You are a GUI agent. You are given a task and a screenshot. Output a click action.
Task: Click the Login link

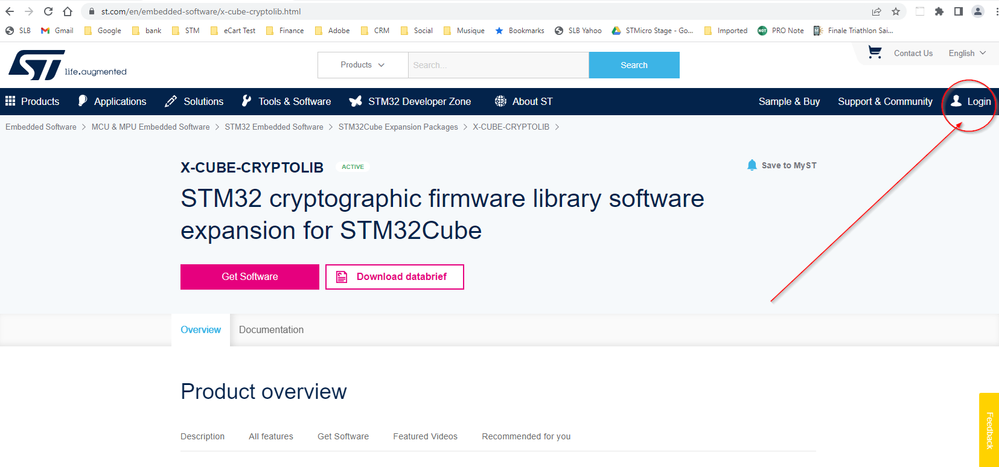click(x=970, y=101)
